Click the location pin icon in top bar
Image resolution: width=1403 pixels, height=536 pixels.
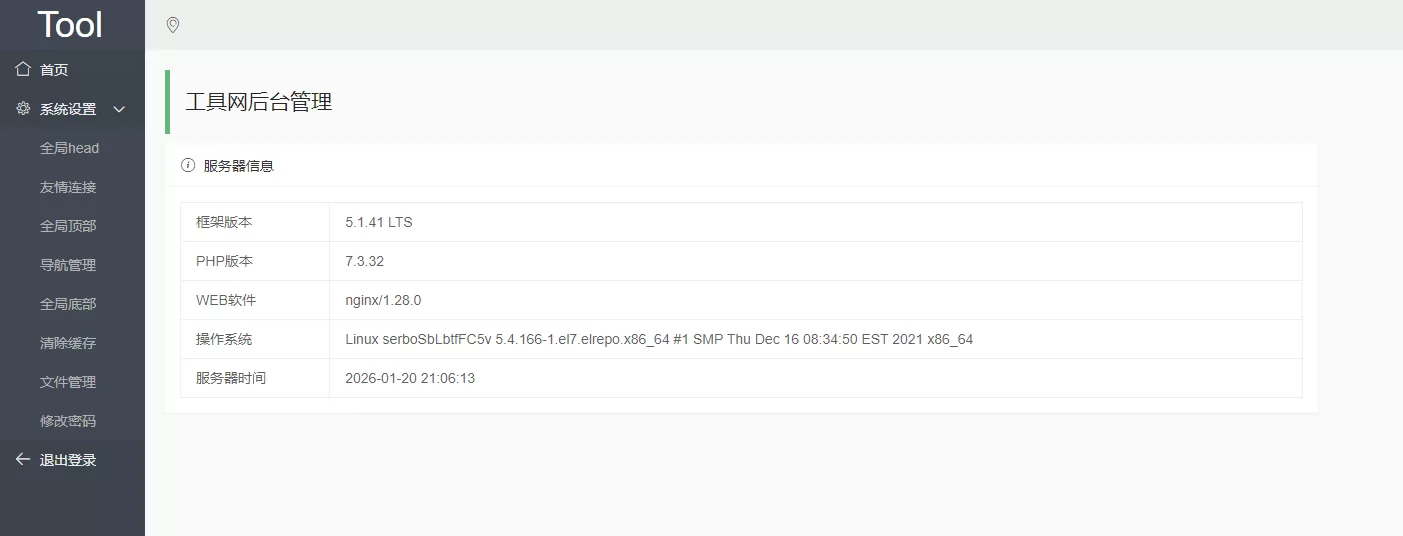173,25
